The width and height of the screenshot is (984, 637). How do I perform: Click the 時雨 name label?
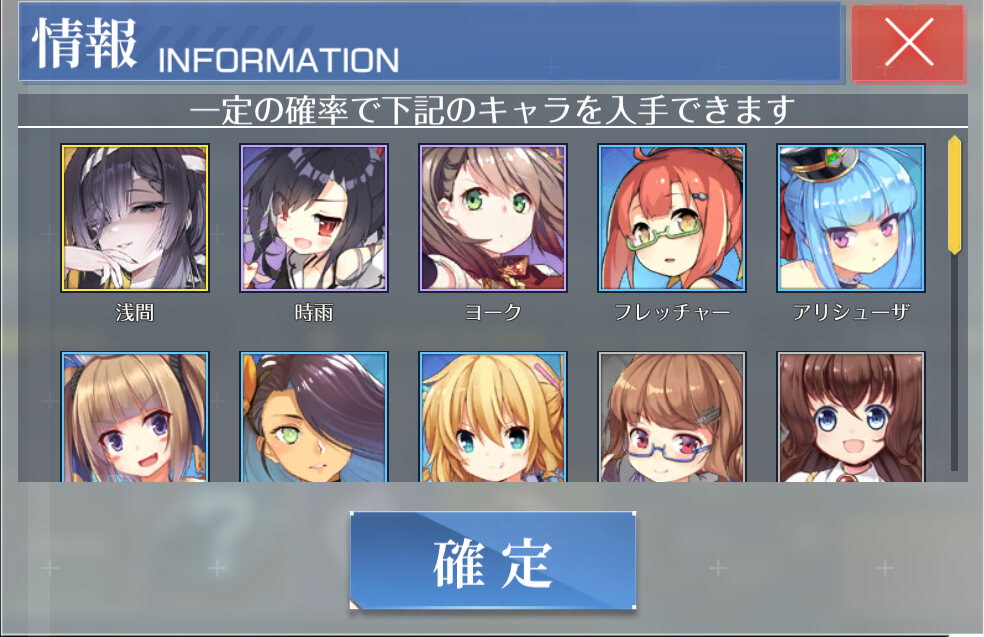tap(314, 312)
